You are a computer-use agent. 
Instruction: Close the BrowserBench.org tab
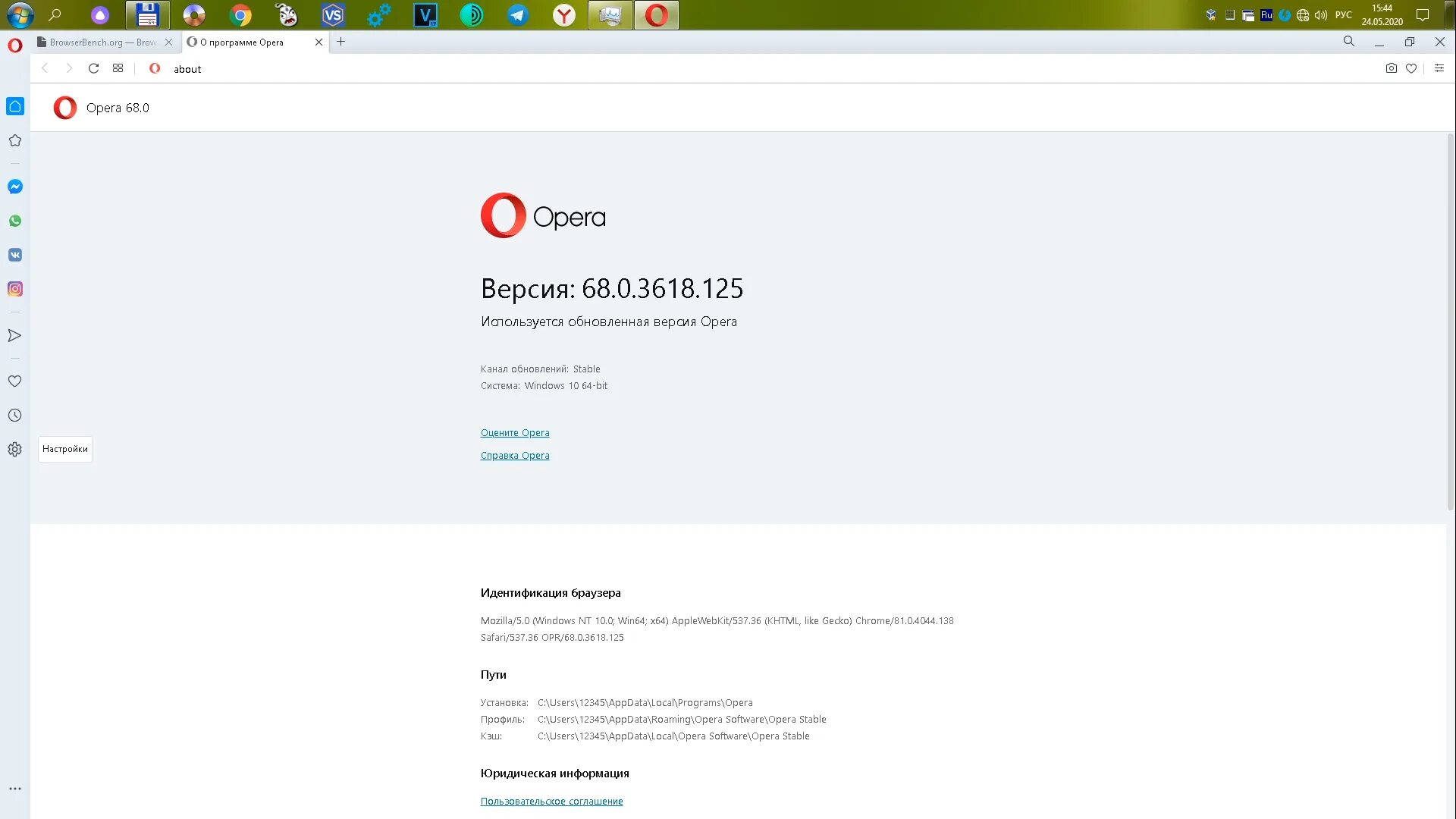tap(168, 42)
